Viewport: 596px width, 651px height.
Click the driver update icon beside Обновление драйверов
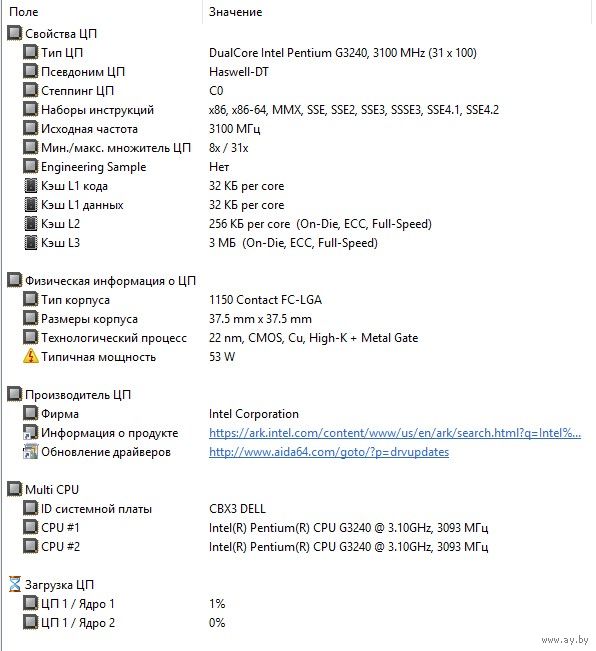pos(30,452)
